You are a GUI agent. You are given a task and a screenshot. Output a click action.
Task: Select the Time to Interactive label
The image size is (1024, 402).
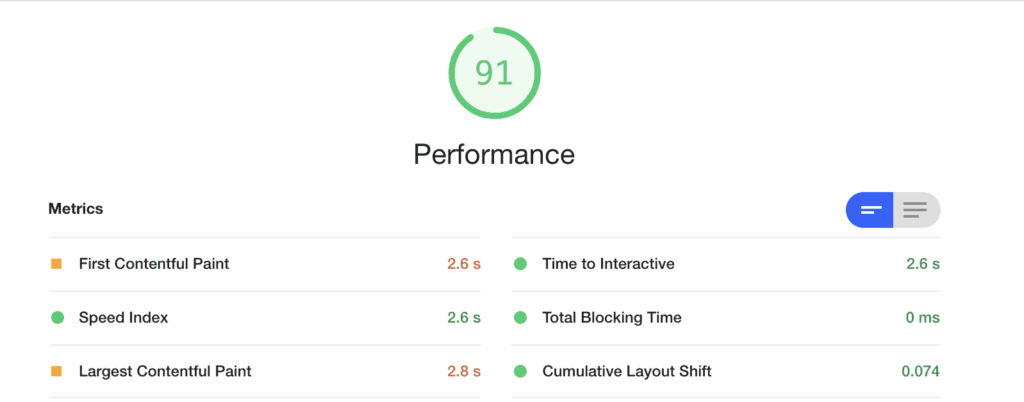click(608, 264)
